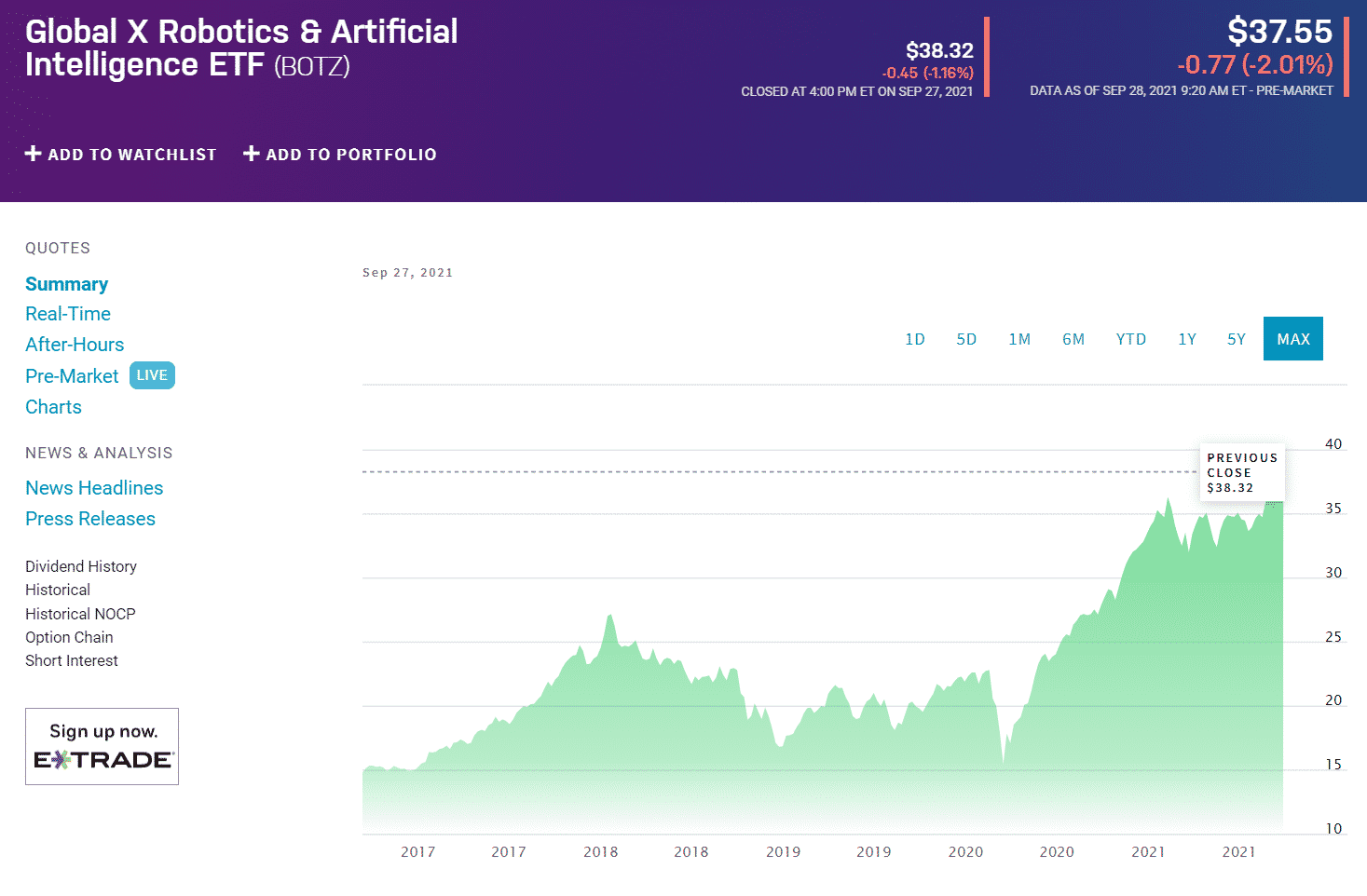Click the (BOTZ) ticker symbol
1367x896 pixels.
pos(312,66)
